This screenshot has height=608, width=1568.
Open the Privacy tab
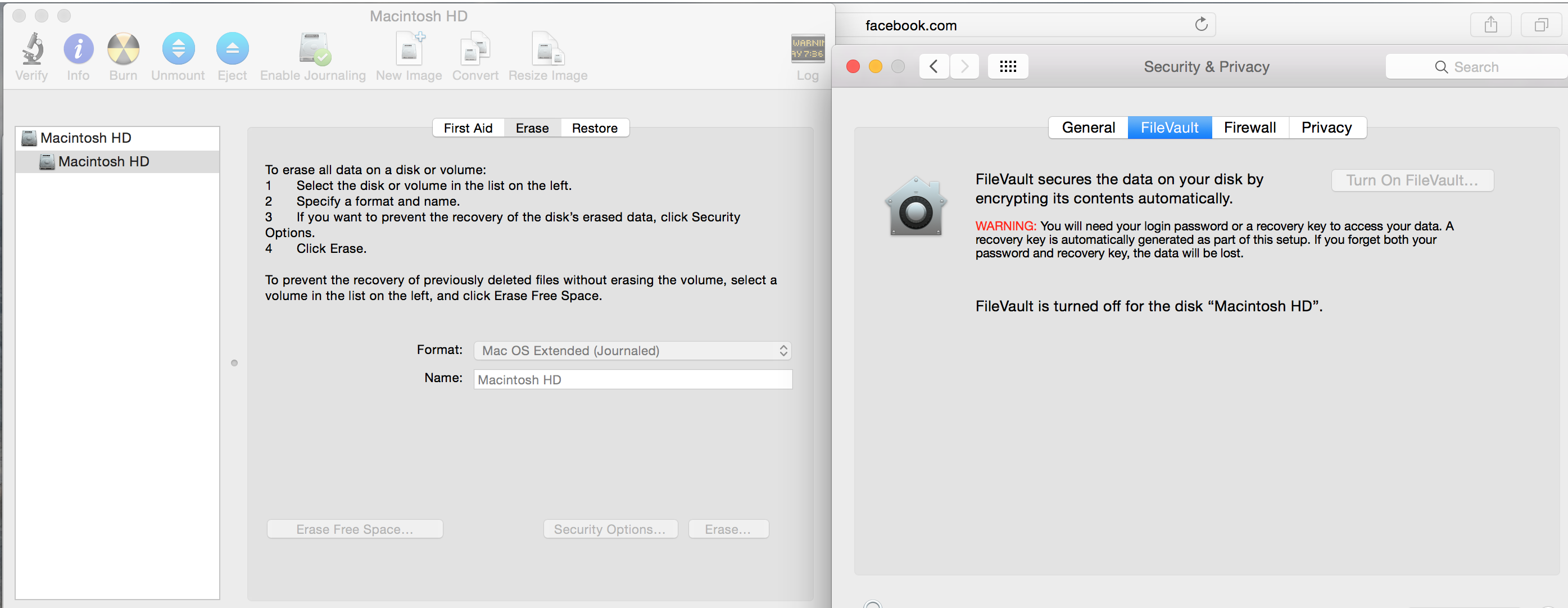click(x=1326, y=127)
